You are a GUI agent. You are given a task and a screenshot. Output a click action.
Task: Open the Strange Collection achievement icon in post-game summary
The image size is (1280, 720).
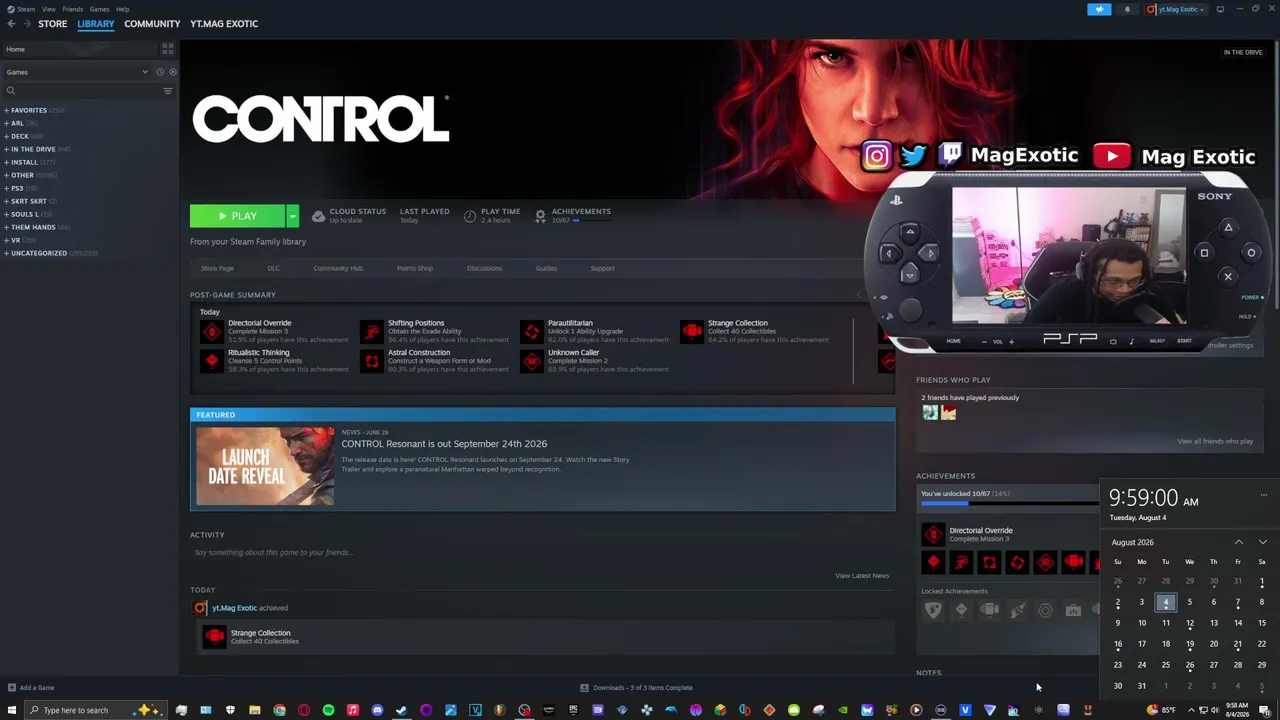(x=692, y=331)
